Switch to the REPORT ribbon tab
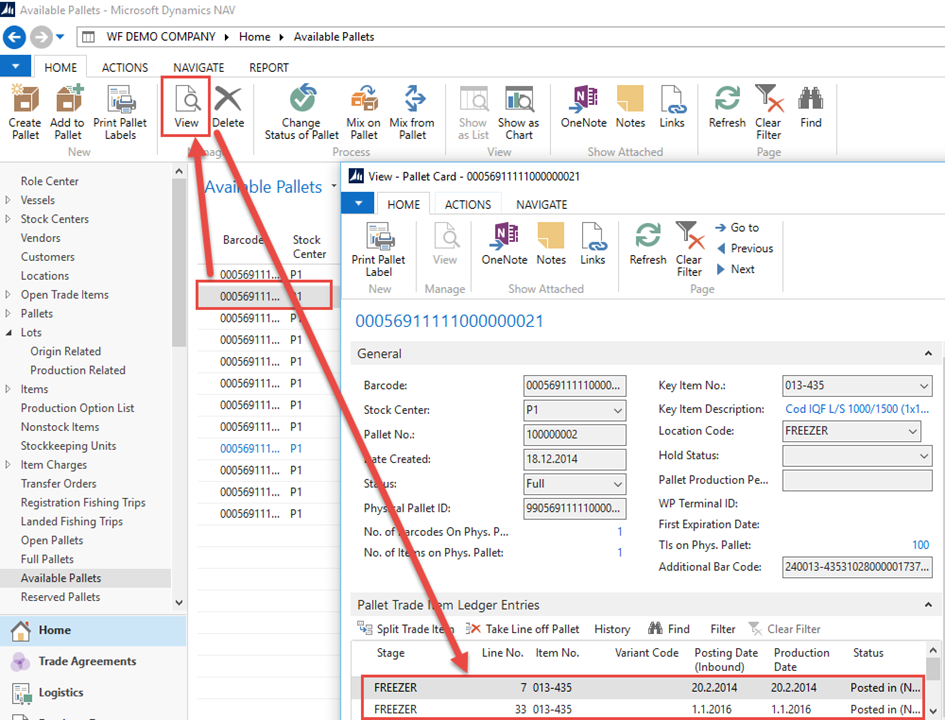Screen dimensions: 945x720 tap(269, 68)
